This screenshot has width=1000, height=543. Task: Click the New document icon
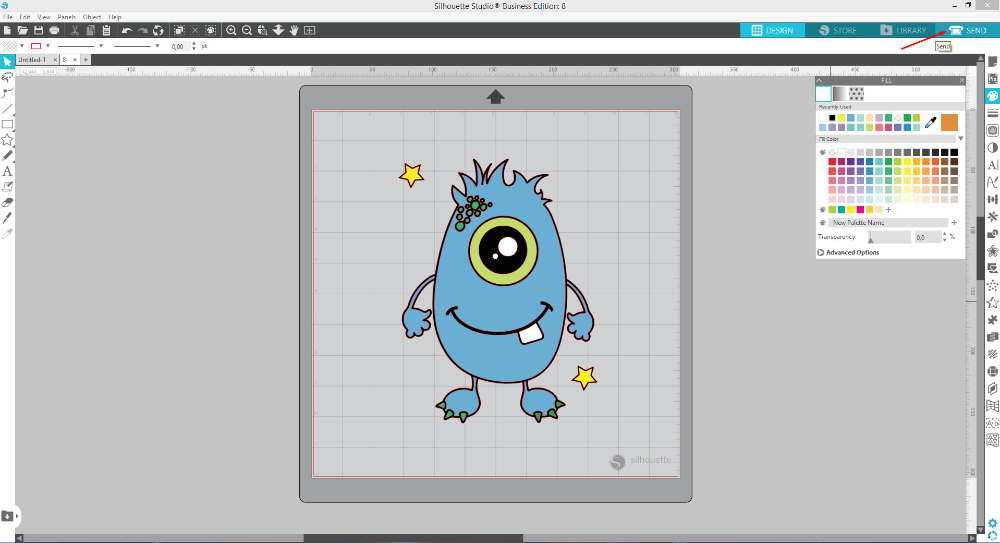coord(7,30)
